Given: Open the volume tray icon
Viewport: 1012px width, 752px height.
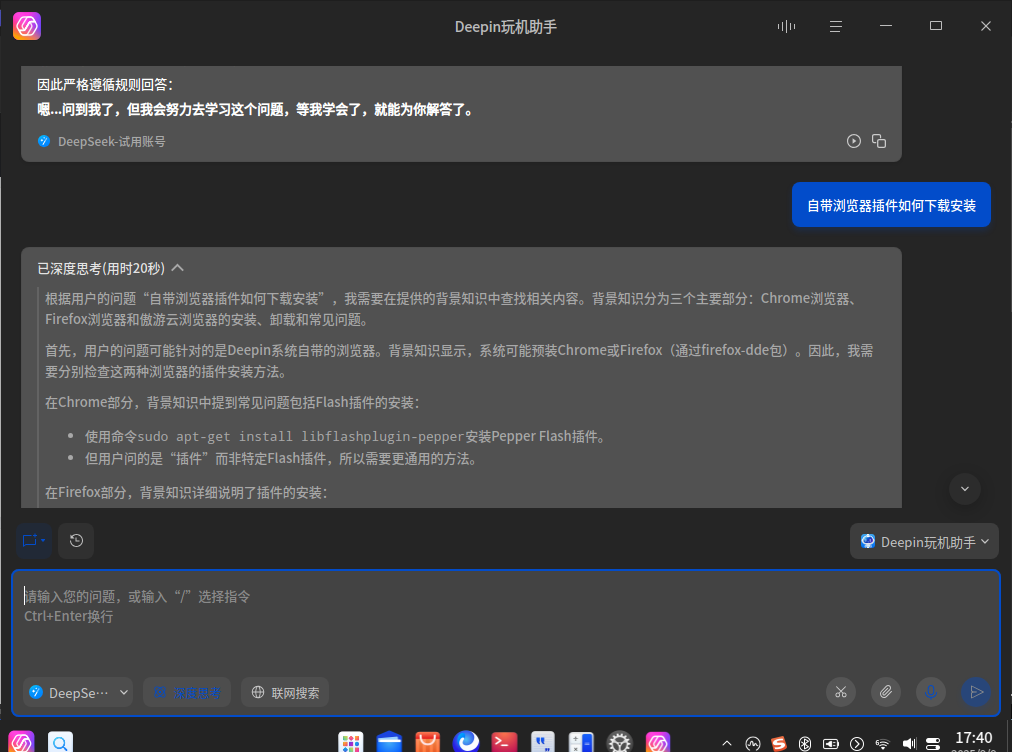Looking at the screenshot, I should click(x=909, y=744).
